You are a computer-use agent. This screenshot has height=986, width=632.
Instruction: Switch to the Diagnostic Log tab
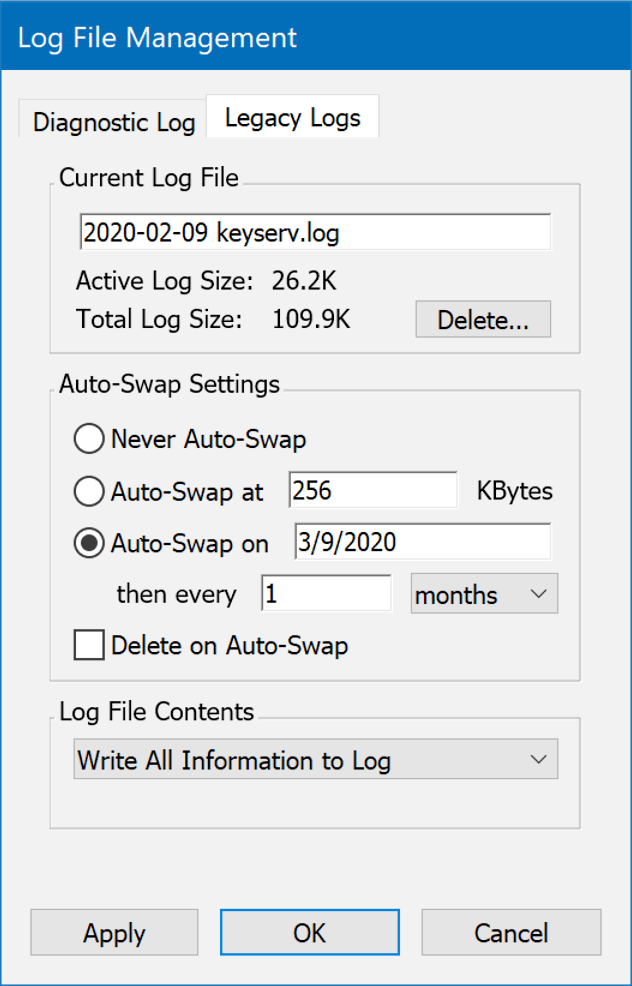click(114, 123)
